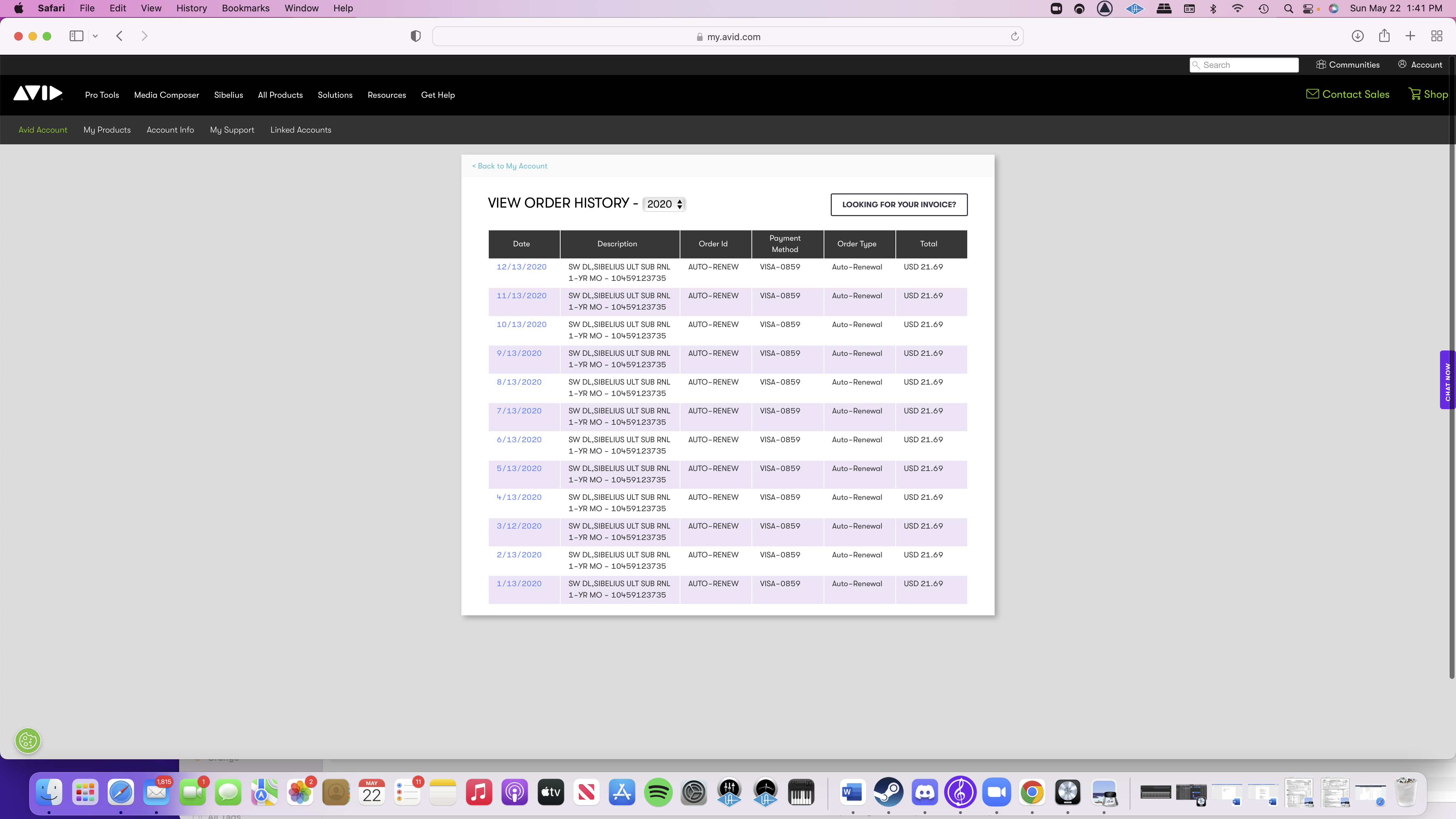Show Safari downloads

(1358, 36)
